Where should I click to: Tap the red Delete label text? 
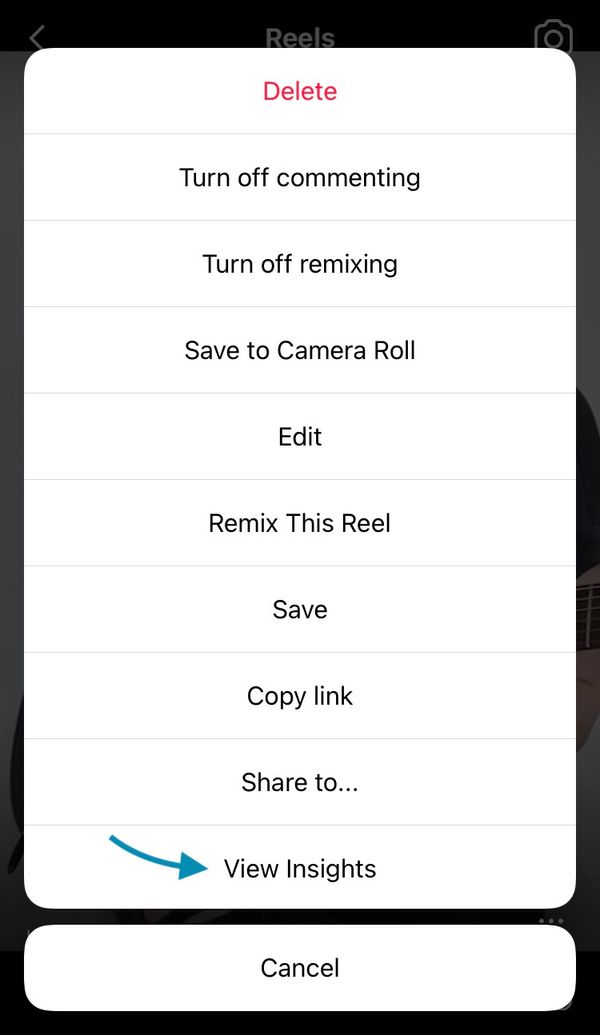pos(300,91)
